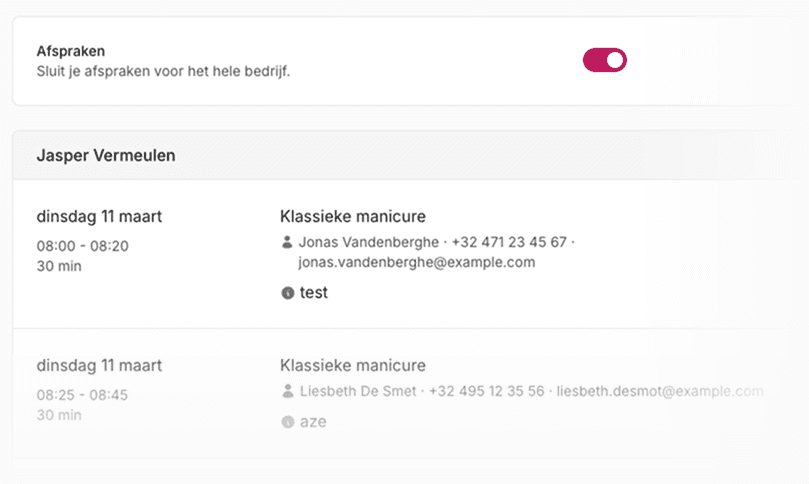Toggle the Afspraken switch off
The image size is (809, 484).
(605, 60)
